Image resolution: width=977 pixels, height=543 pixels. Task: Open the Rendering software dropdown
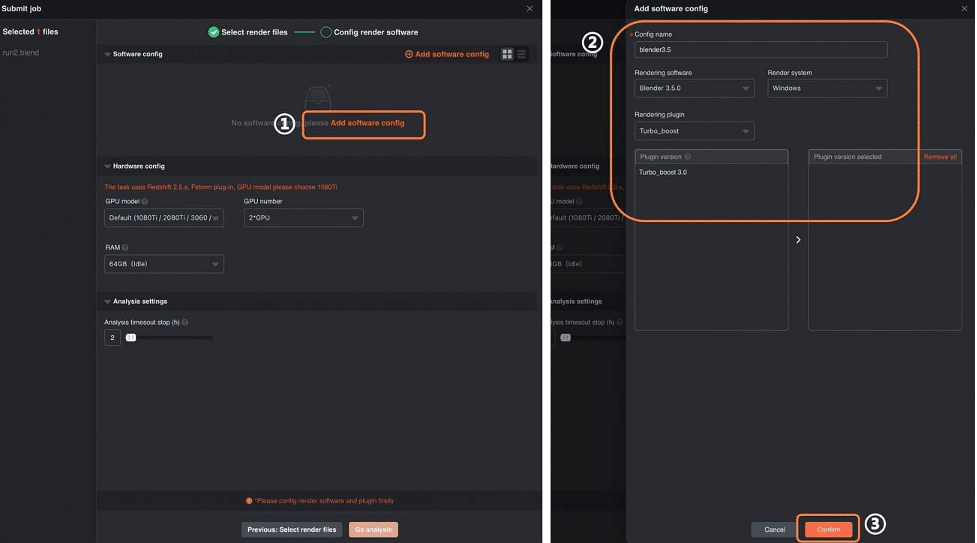(694, 89)
